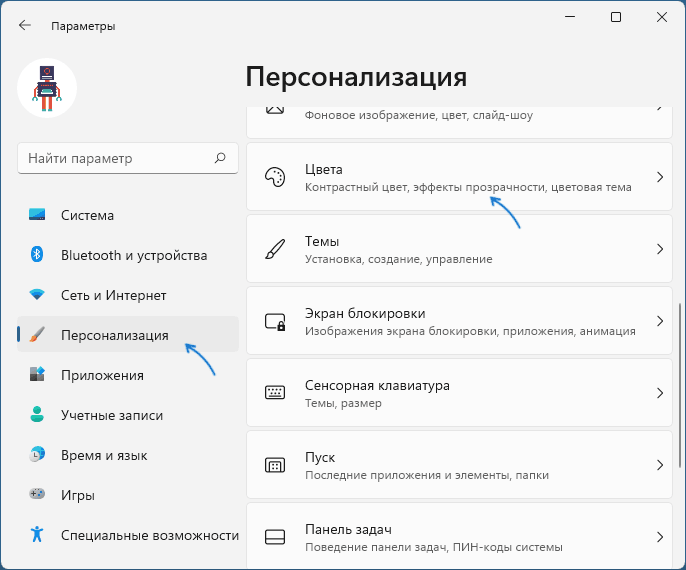Expand Сенсорная клавиатура via chevron
This screenshot has height=570, width=686.
coord(660,393)
